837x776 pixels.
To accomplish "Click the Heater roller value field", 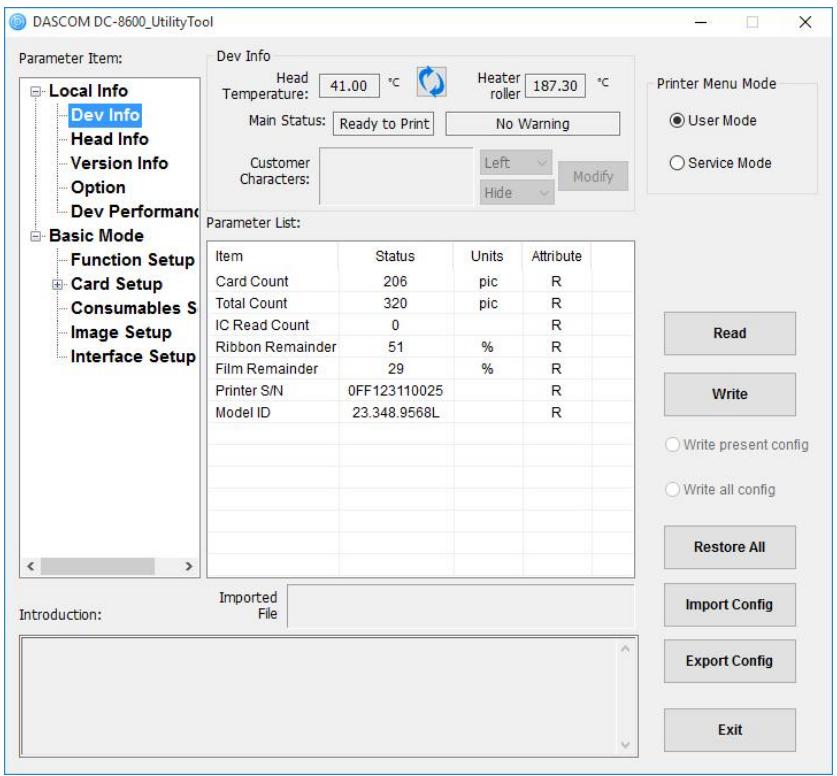I will point(555,85).
